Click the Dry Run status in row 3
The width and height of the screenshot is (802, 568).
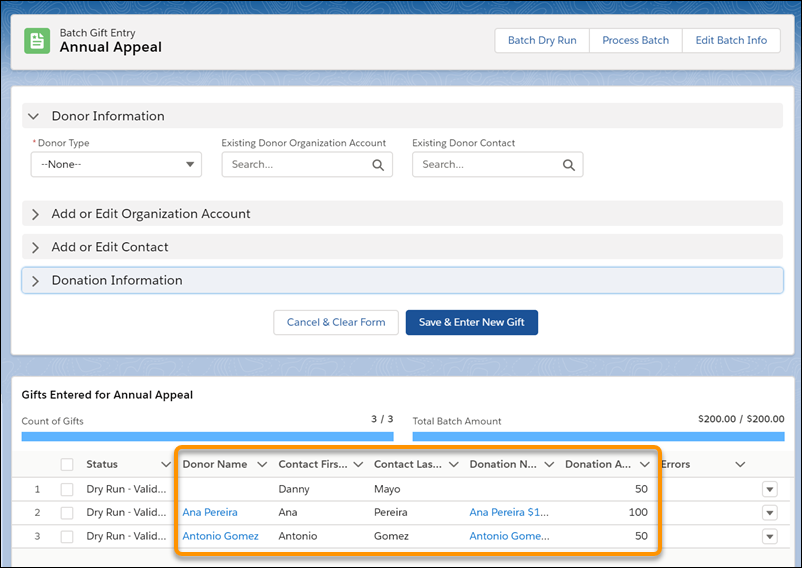126,536
